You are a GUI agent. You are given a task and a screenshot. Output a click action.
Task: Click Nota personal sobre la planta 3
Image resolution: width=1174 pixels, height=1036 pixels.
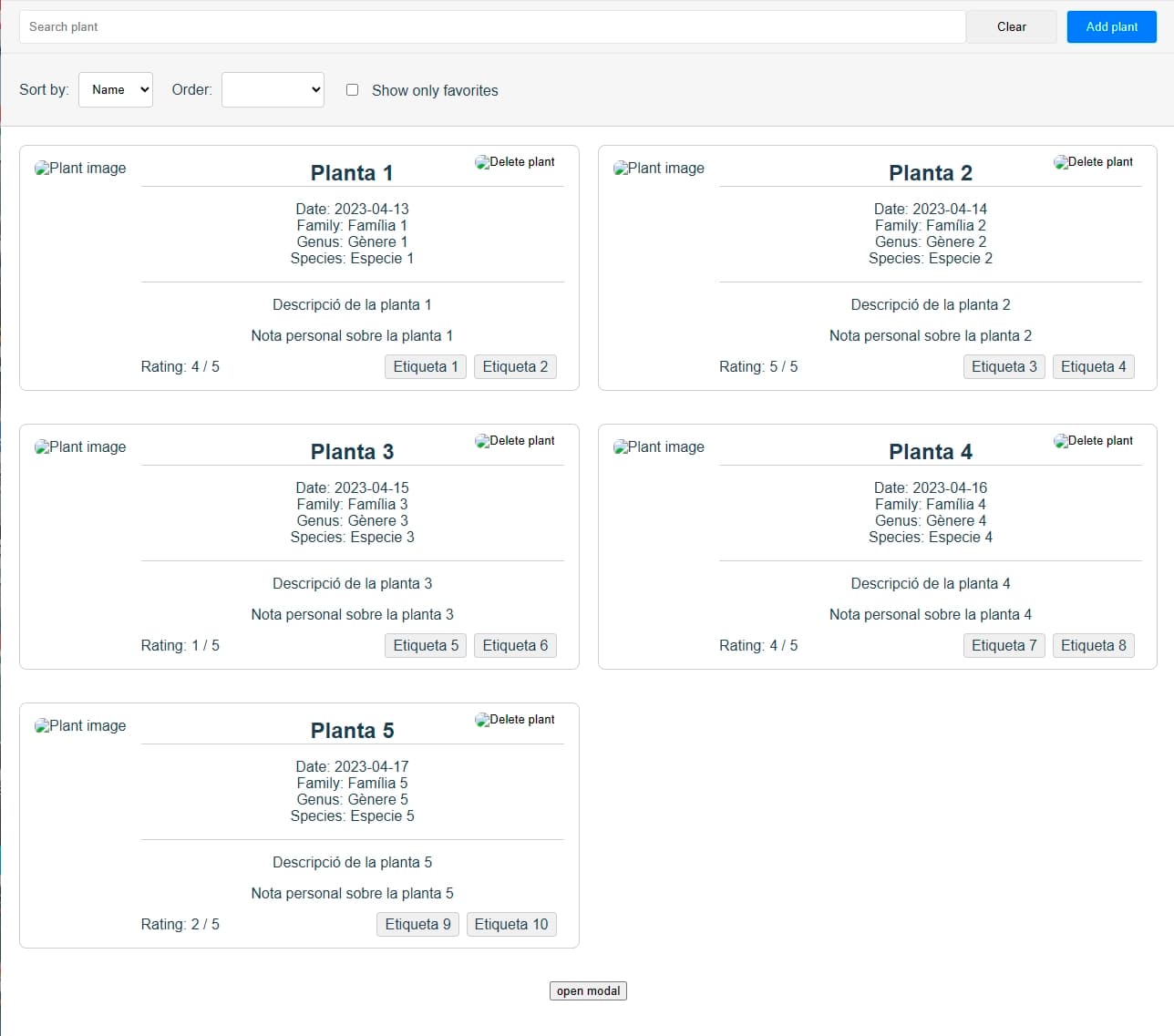click(352, 614)
